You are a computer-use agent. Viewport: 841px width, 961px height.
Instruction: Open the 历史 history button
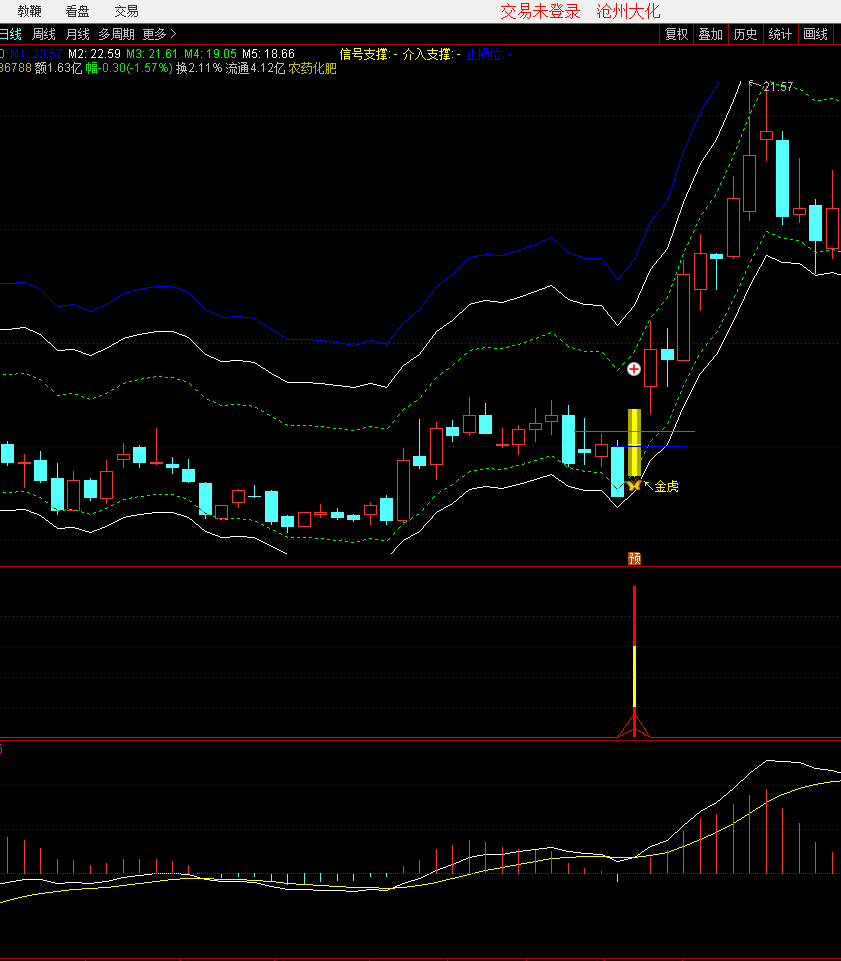point(745,34)
